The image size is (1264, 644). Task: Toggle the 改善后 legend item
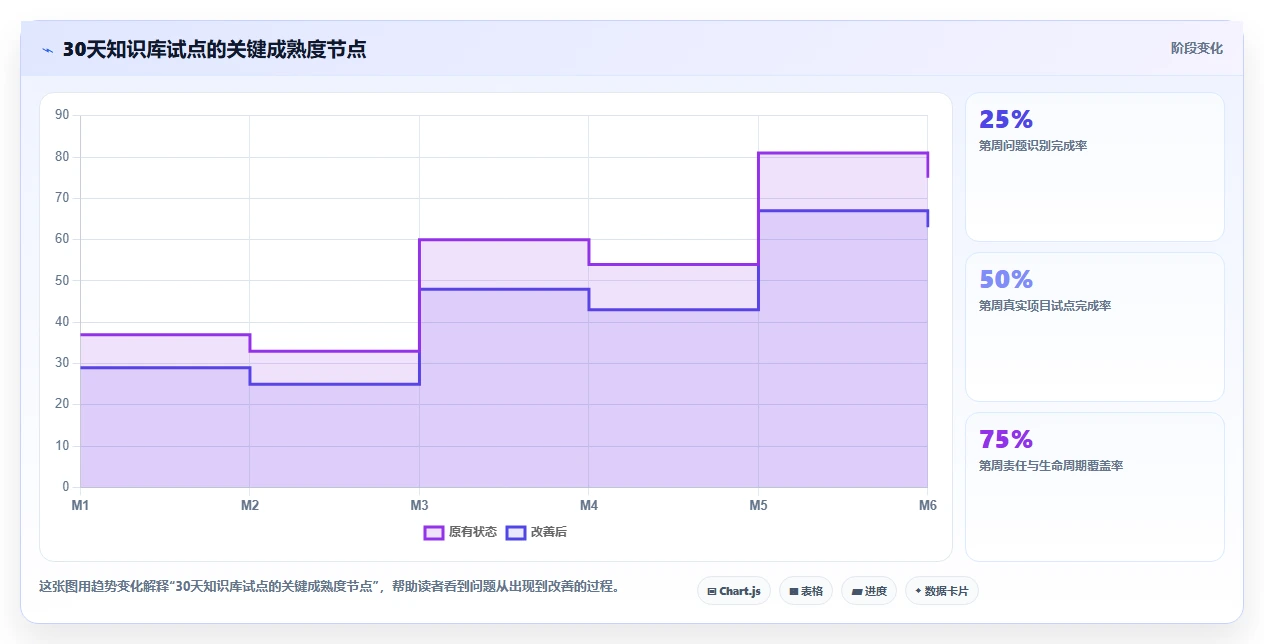537,532
